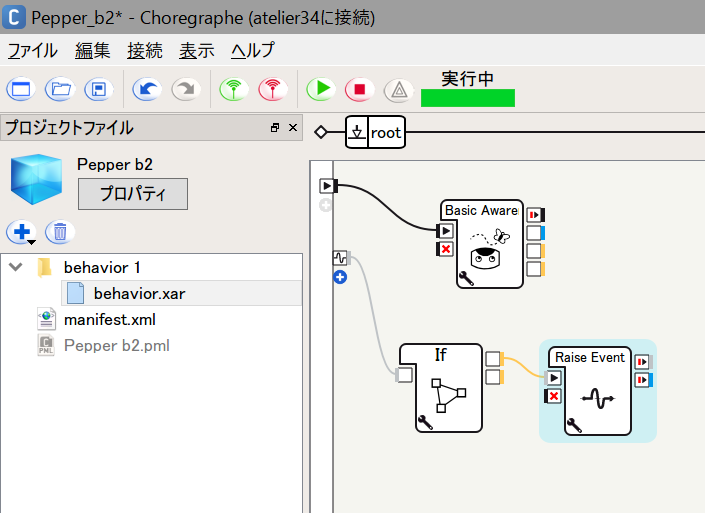The width and height of the screenshot is (705, 513).
Task: Select Pepper b2.pml in project files
Action: tap(117, 346)
